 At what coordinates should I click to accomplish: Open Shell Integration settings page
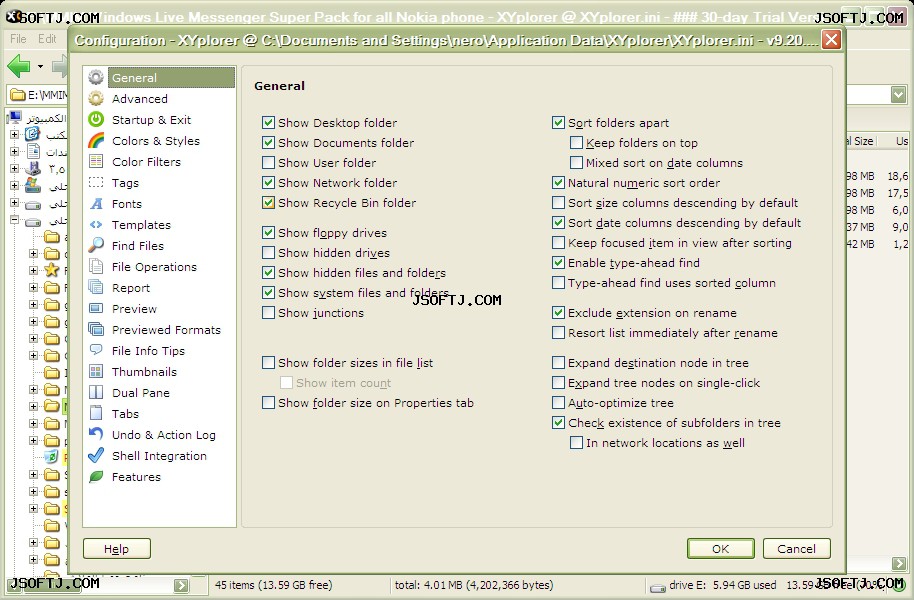[159, 455]
